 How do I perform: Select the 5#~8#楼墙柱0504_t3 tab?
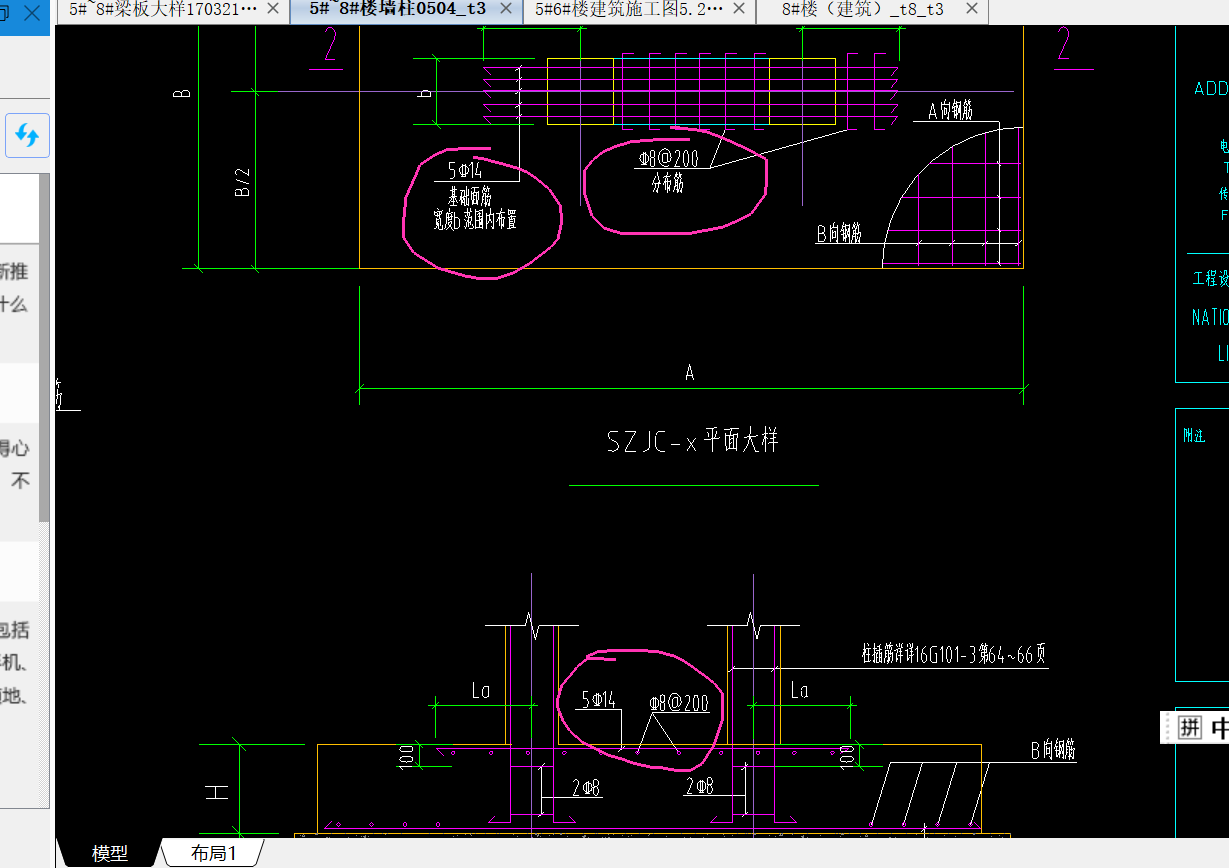[397, 10]
